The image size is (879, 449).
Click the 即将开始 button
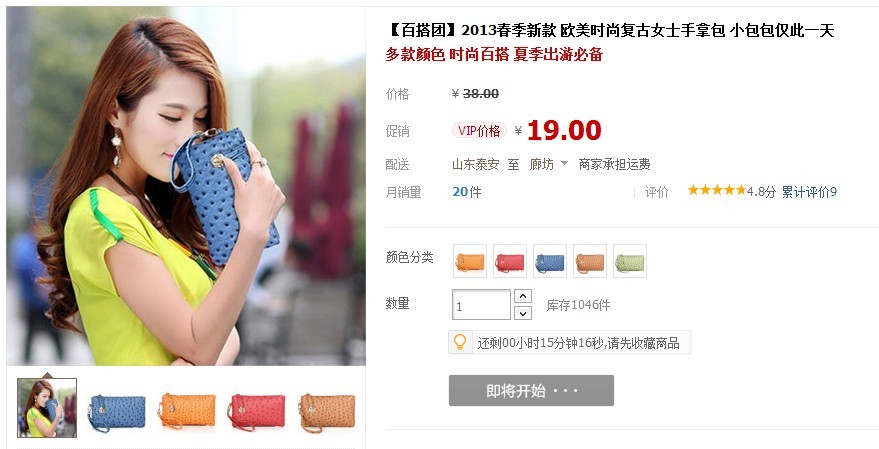point(531,391)
